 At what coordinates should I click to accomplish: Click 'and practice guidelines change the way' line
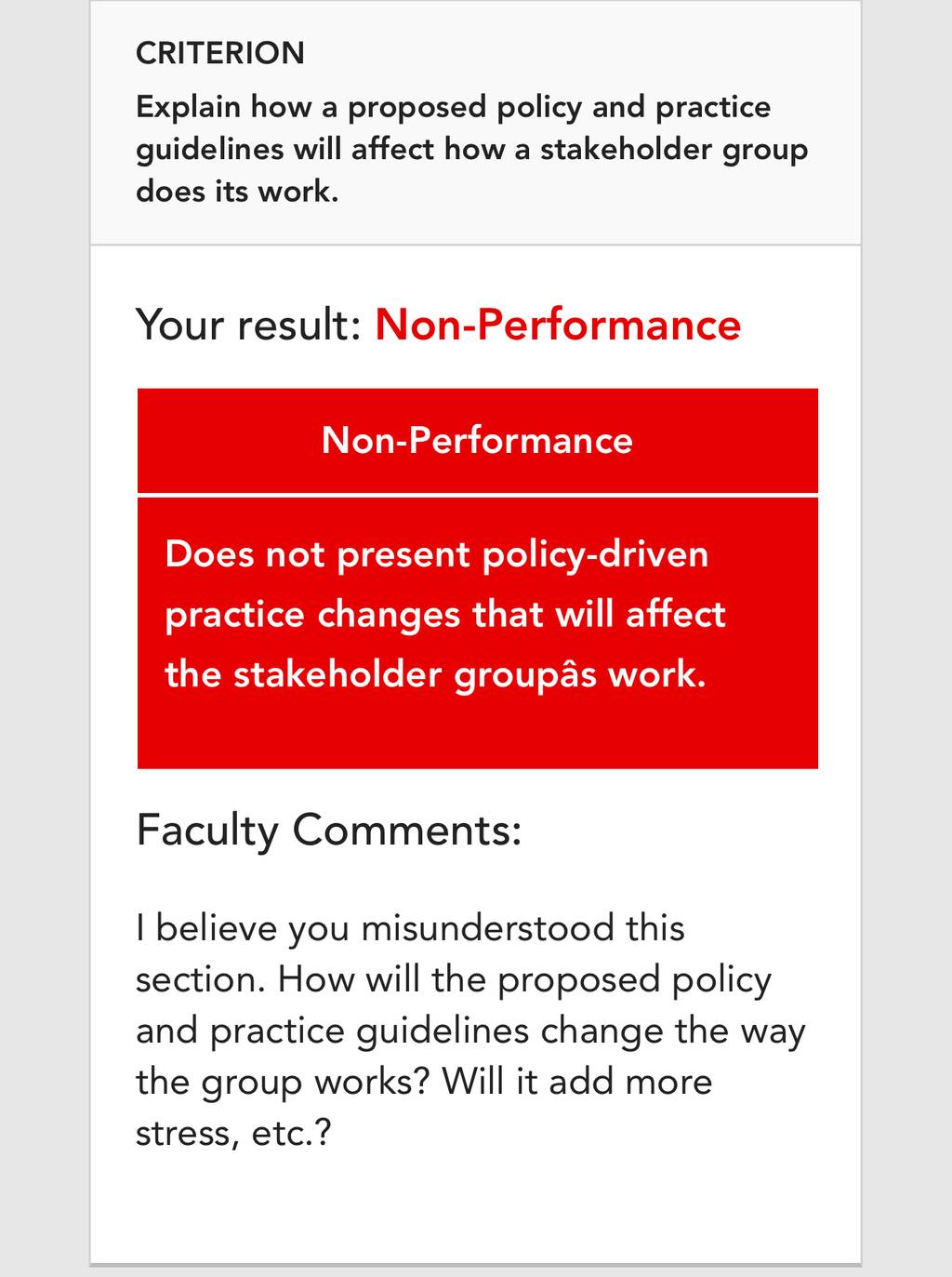click(470, 1031)
